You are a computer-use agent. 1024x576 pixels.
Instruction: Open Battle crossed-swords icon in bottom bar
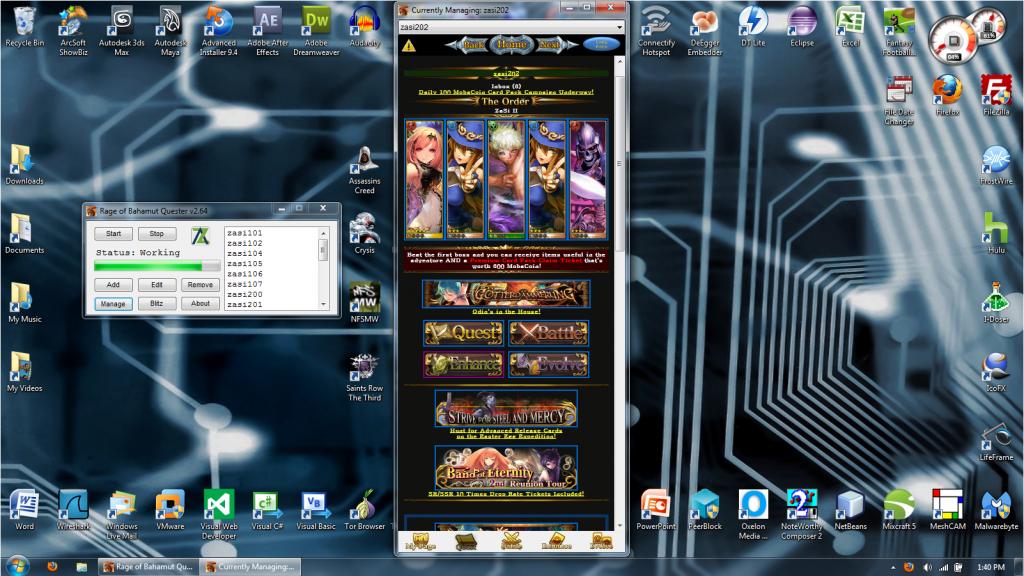[x=511, y=541]
